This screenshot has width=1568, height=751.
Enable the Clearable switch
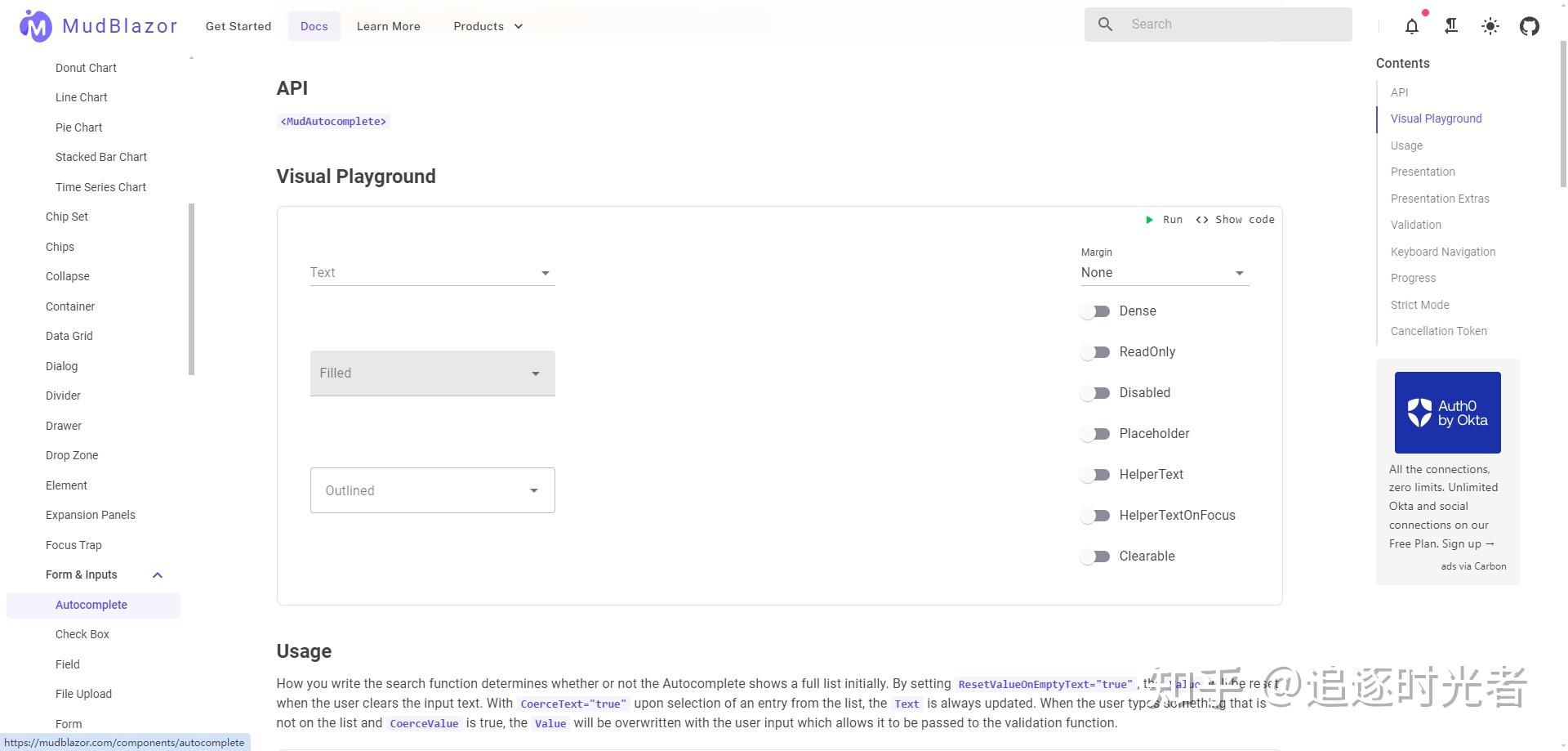[1096, 556]
